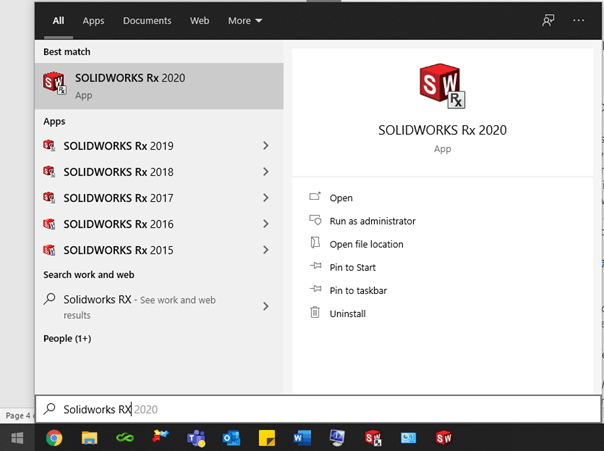Select Pin to taskbar
Screen dimensions: 604x451
(x=358, y=290)
